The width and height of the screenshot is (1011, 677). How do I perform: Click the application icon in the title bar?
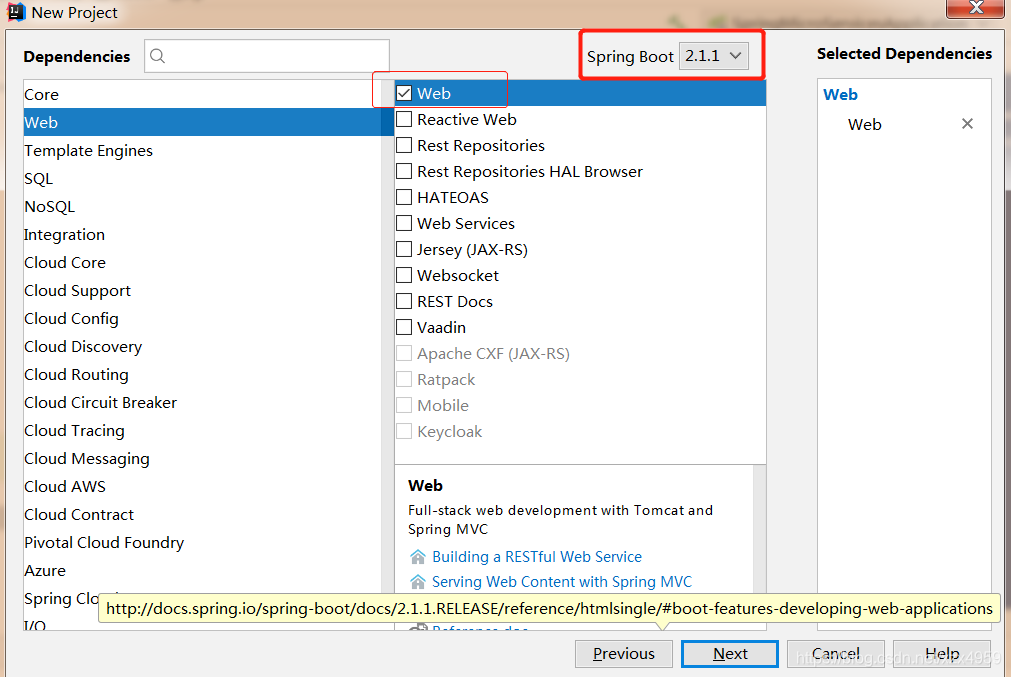point(14,12)
